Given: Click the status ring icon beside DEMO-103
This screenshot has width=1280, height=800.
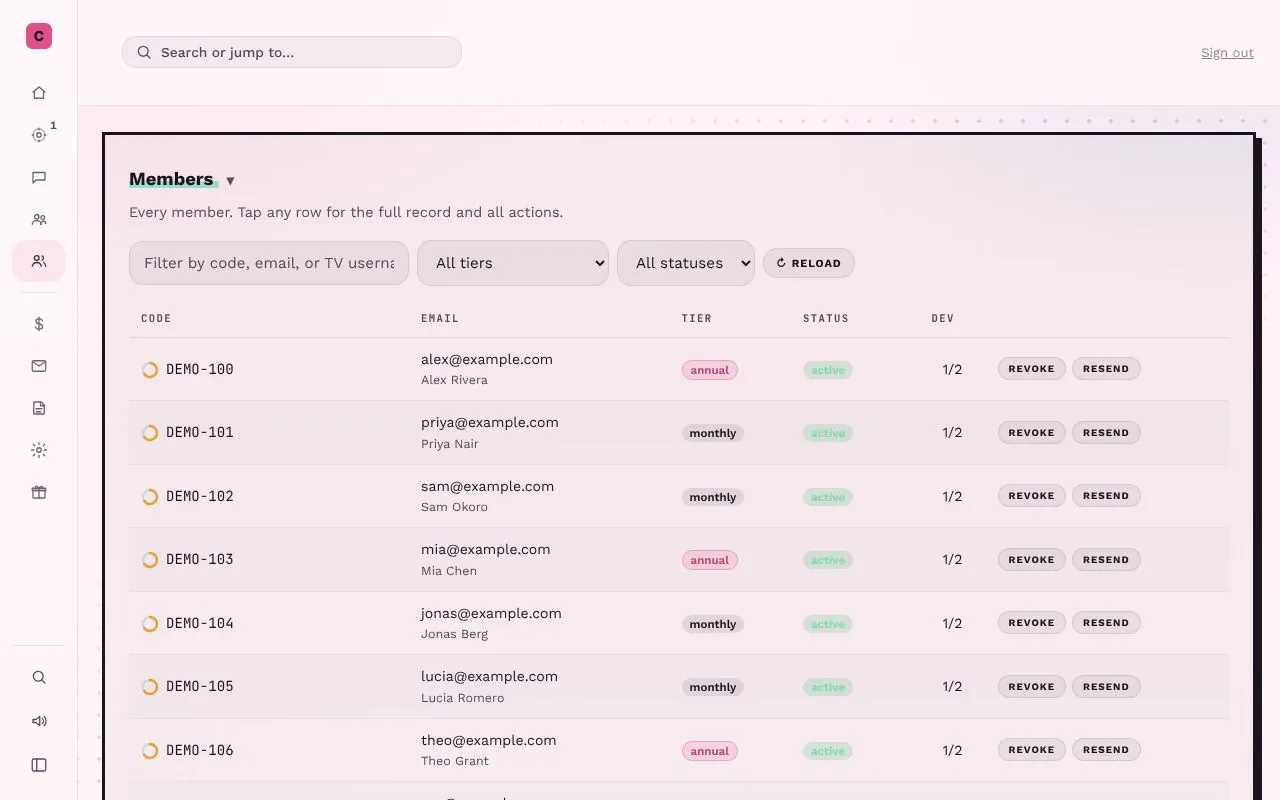Looking at the screenshot, I should (x=150, y=560).
